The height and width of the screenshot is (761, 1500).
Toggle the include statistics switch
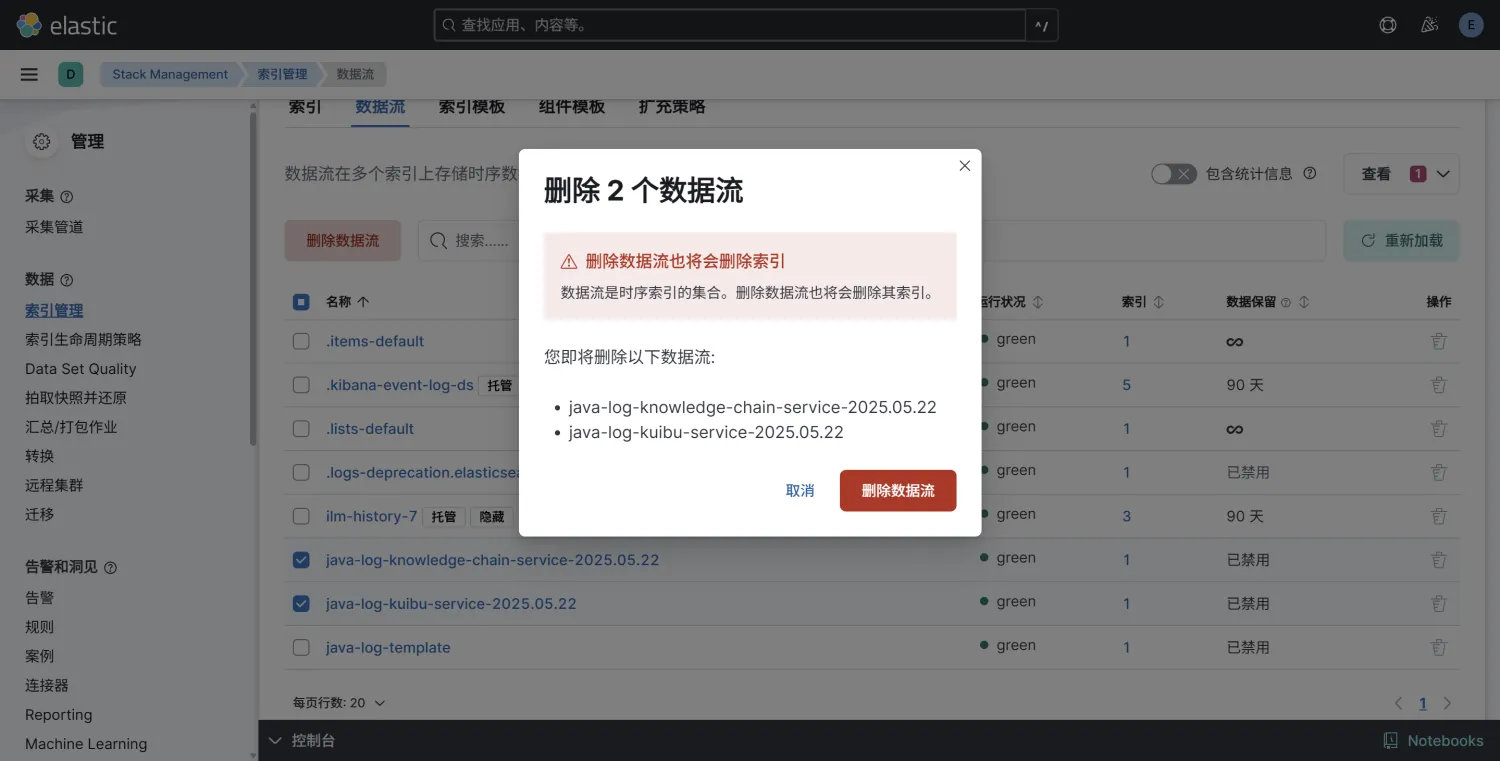tap(1173, 174)
